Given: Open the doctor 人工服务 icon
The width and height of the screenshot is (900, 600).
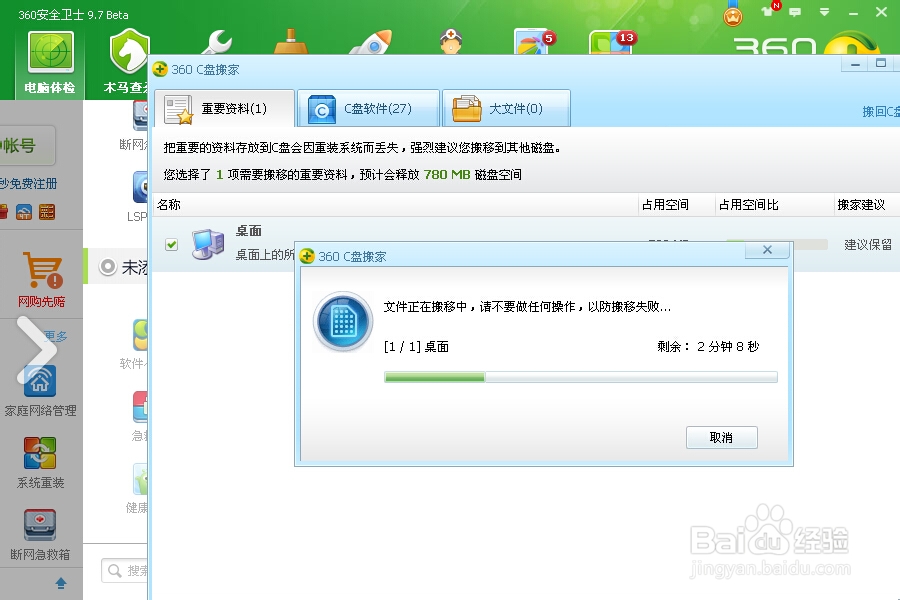Looking at the screenshot, I should (x=451, y=42).
